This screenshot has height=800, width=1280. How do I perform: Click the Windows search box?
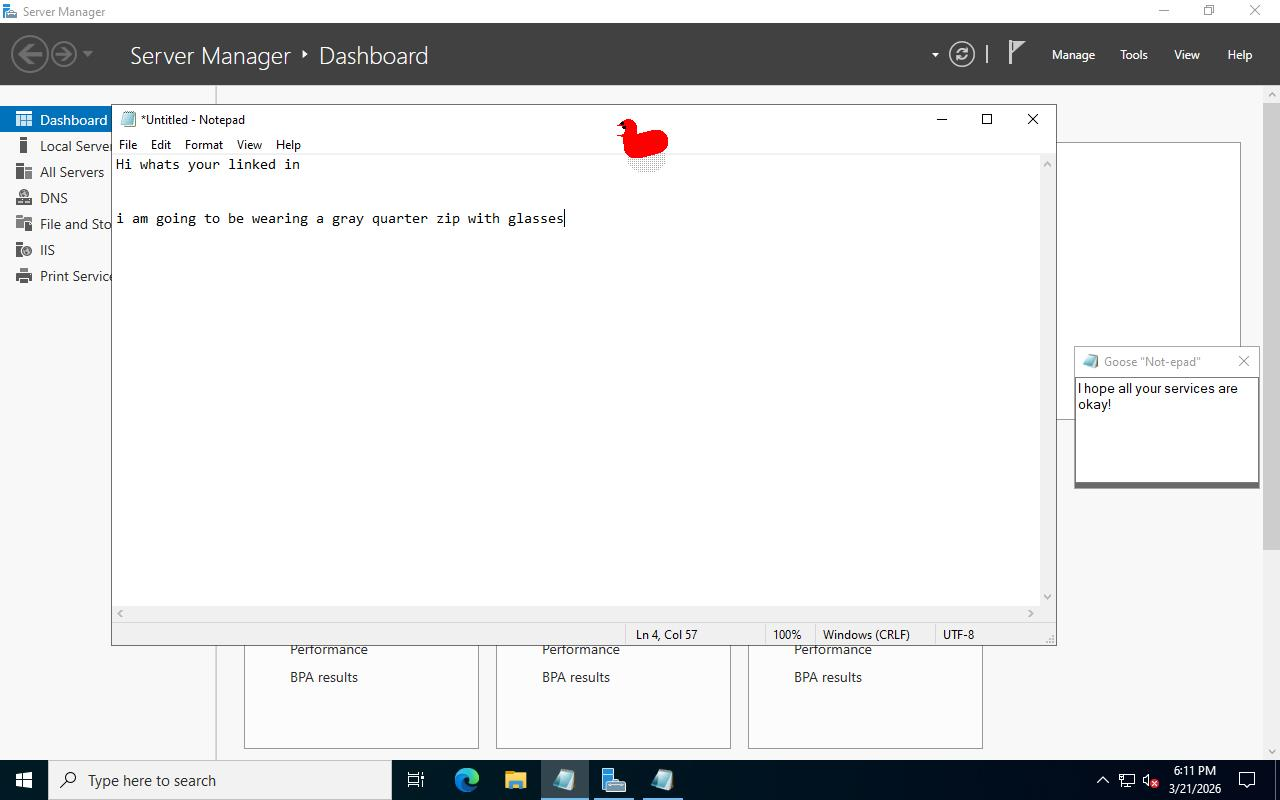coord(220,780)
